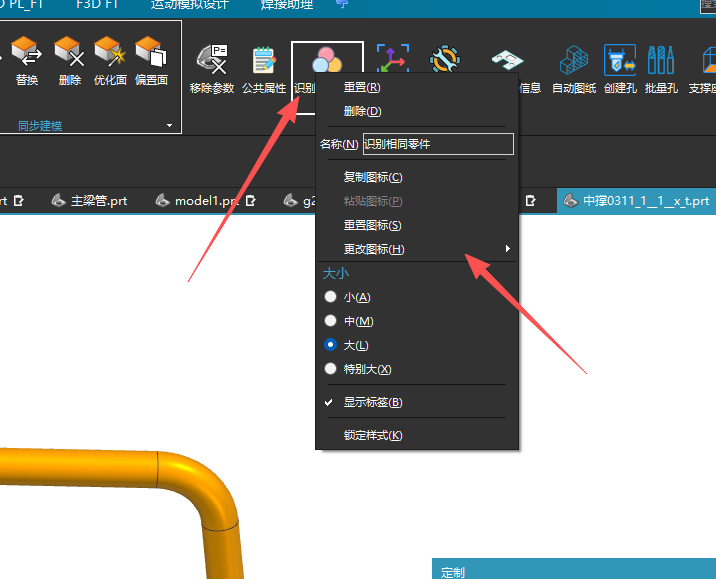716x579 pixels.
Task: Select 特别大(X) extra large size option
Action: (331, 369)
